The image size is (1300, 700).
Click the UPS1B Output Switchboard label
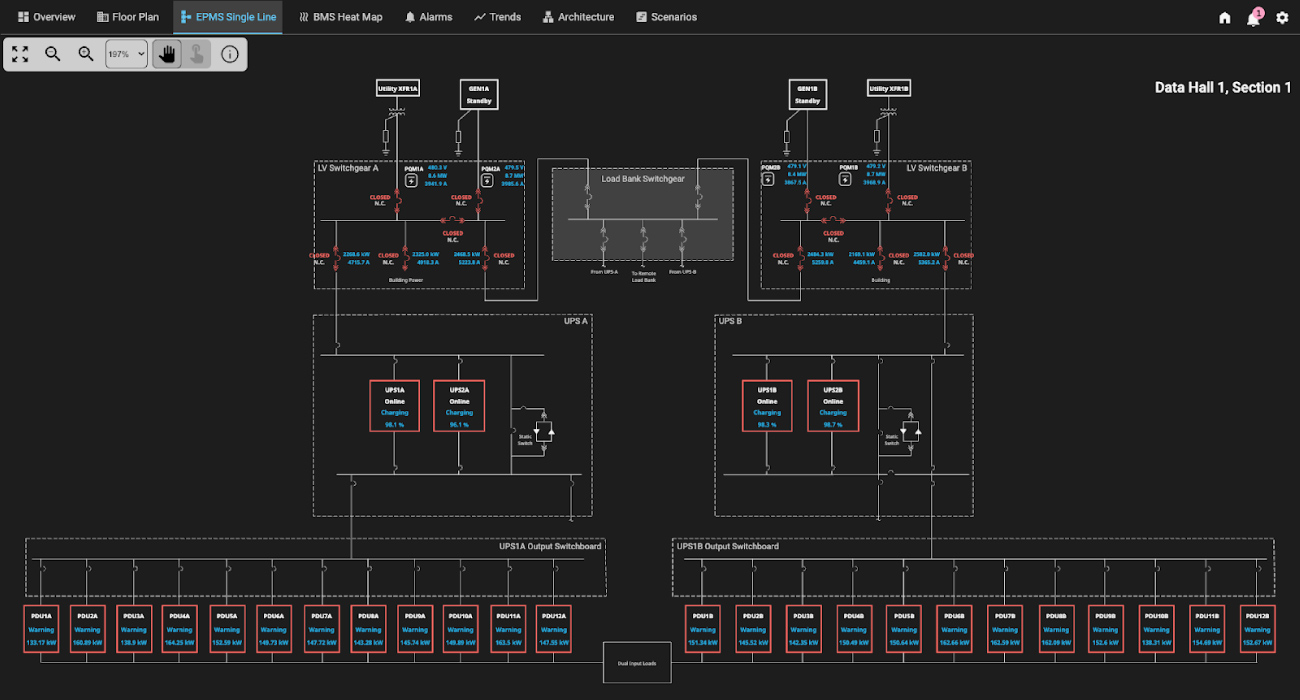[728, 546]
